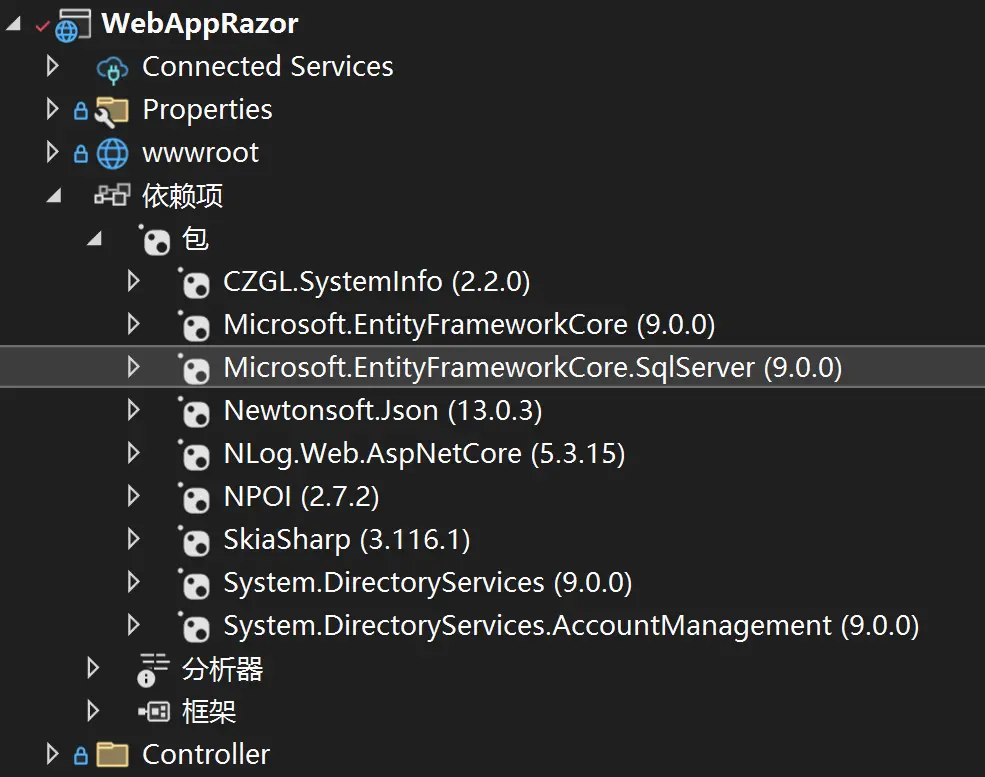985x777 pixels.
Task: Expand the Controller folder
Action: [53, 754]
